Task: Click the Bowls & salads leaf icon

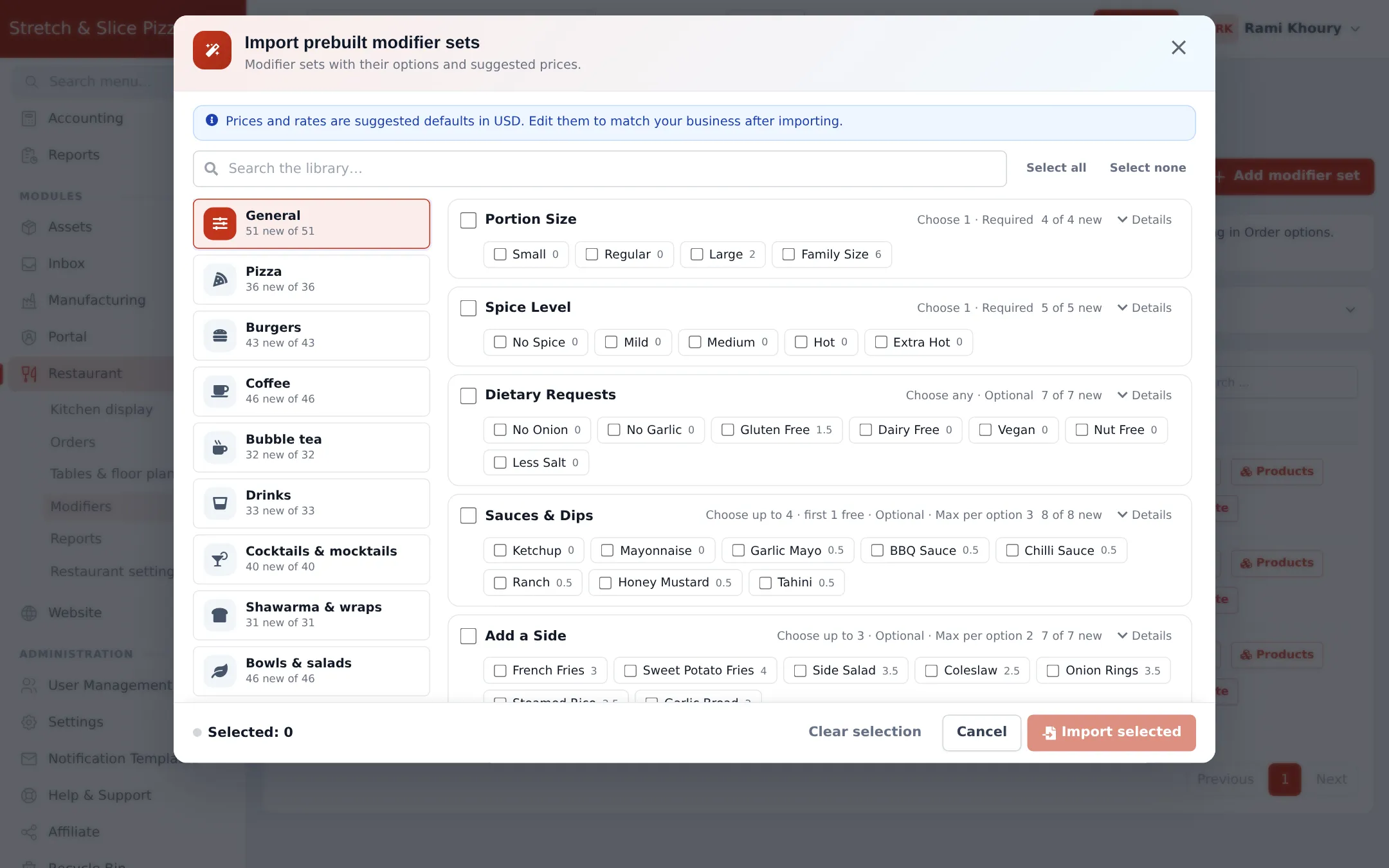Action: pyautogui.click(x=220, y=671)
